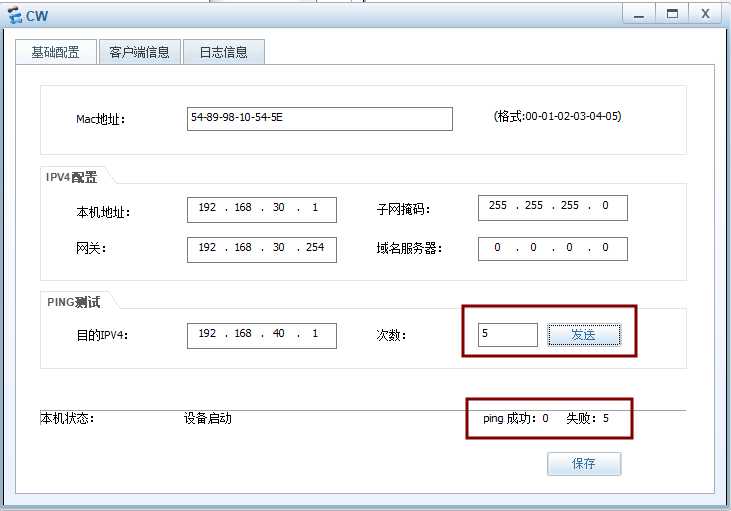
Task: Click the 254 octet in gateway field
Action: pyautogui.click(x=315, y=247)
